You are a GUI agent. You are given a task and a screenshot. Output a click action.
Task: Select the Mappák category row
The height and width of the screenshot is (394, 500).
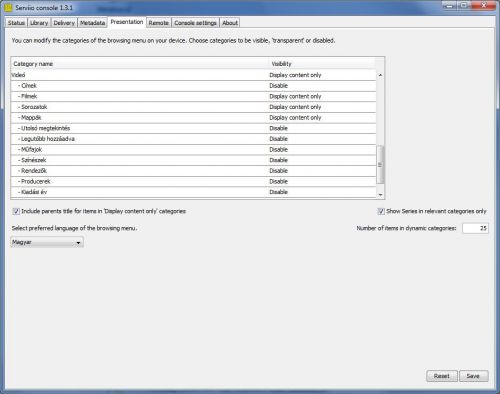193,118
